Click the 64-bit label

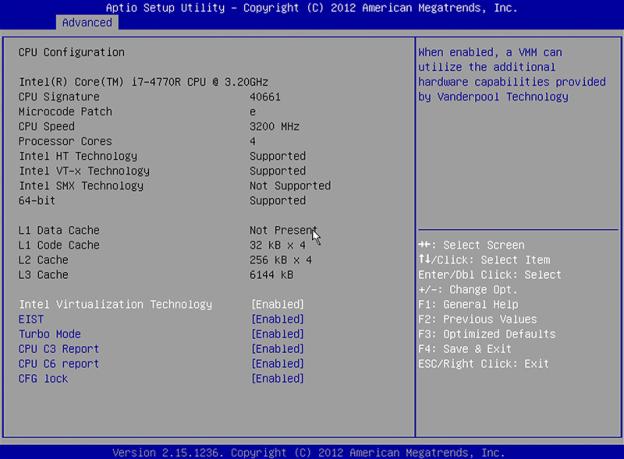37,201
